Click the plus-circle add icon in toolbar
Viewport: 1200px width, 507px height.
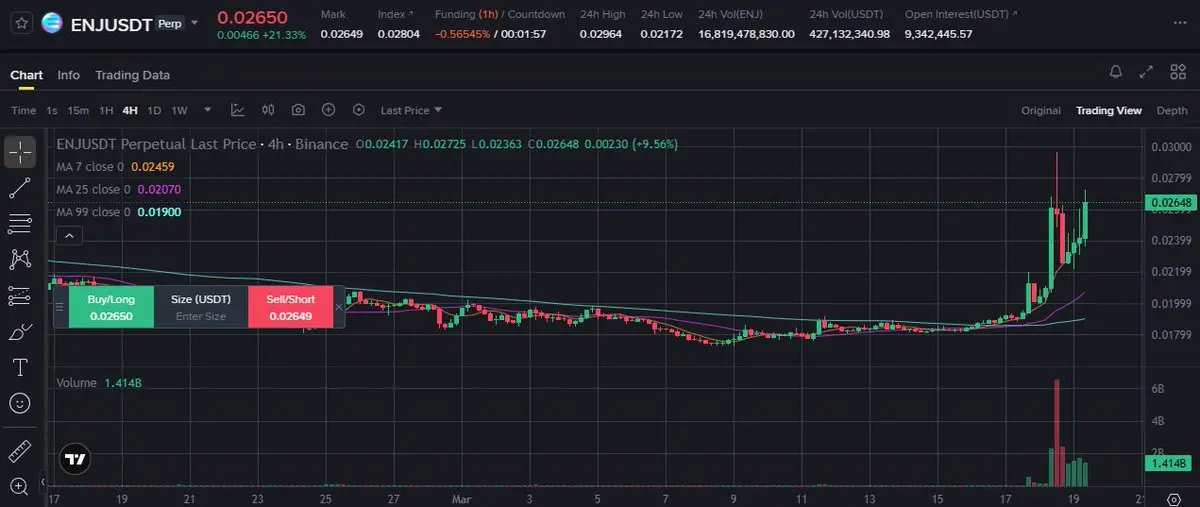(x=328, y=110)
